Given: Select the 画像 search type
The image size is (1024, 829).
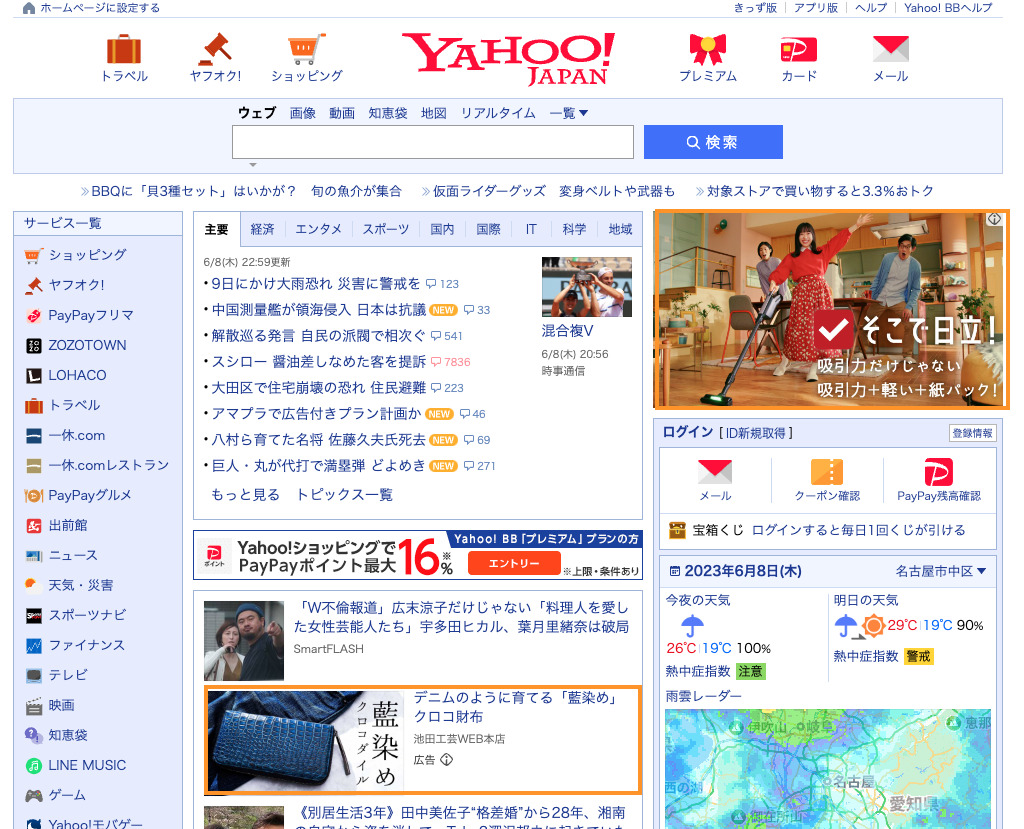Looking at the screenshot, I should (x=303, y=113).
